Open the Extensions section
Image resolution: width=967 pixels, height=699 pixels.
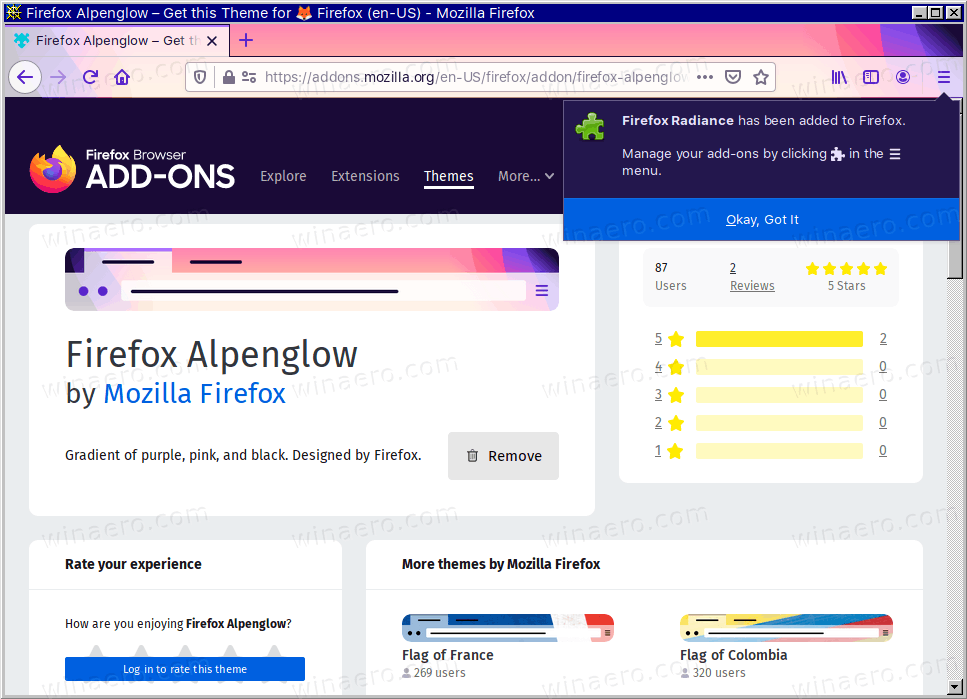click(x=365, y=176)
